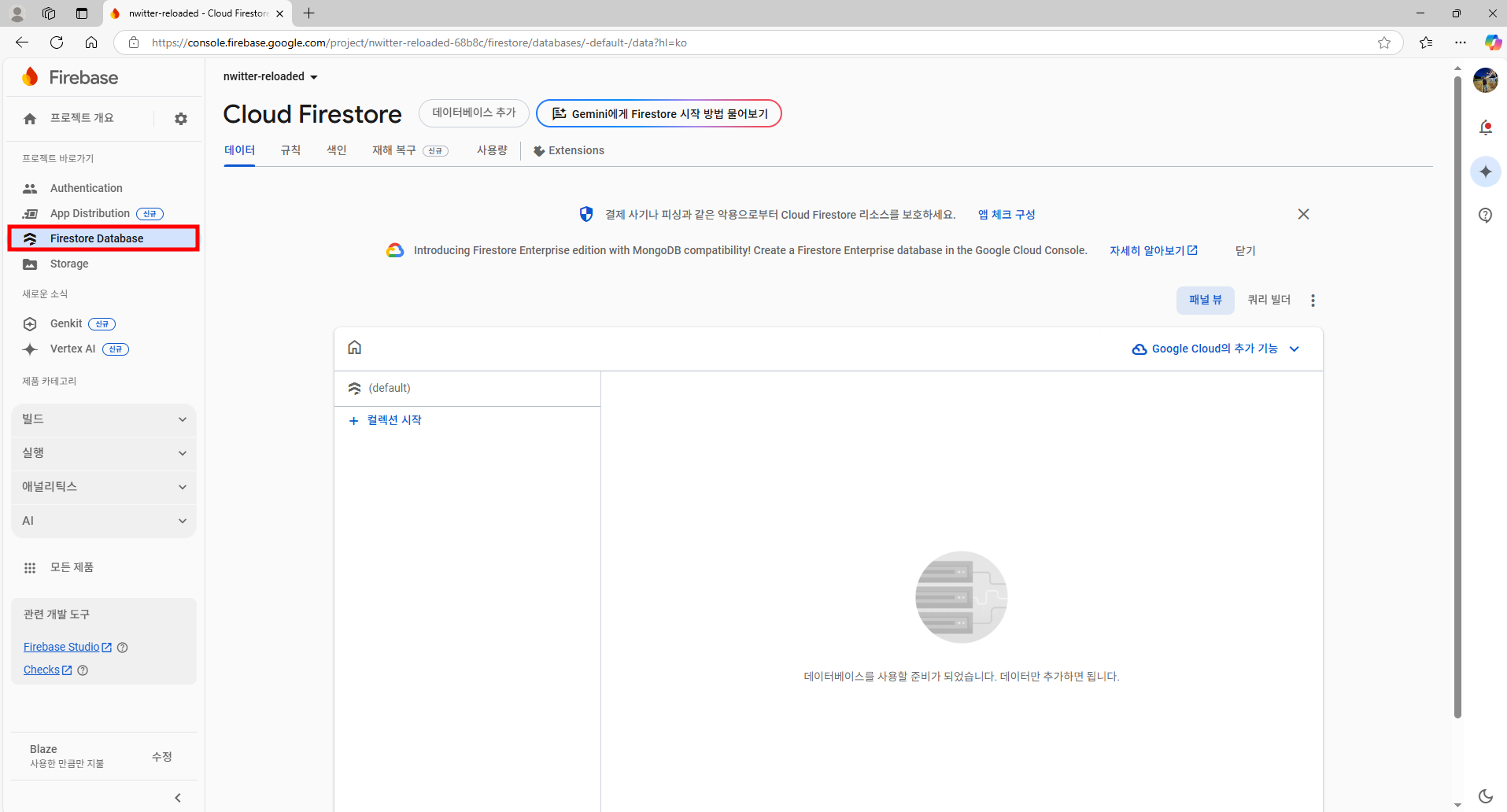Viewport: 1507px width, 812px height.
Task: Open the help question-mark icon
Action: [1486, 216]
